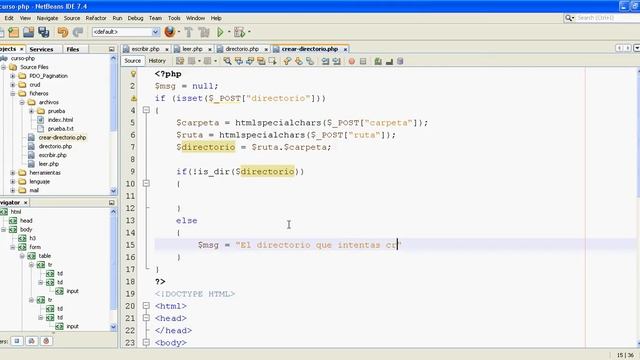The height and width of the screenshot is (360, 640).
Task: Switch to escribir.php editor tab
Action: tap(145, 49)
